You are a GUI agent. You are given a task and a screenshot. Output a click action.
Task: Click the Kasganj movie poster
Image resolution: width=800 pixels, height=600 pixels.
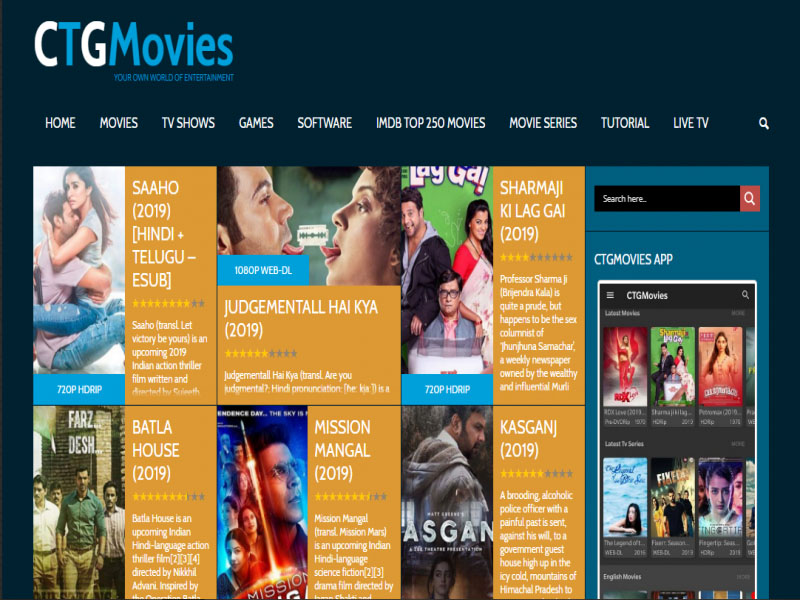pos(447,502)
